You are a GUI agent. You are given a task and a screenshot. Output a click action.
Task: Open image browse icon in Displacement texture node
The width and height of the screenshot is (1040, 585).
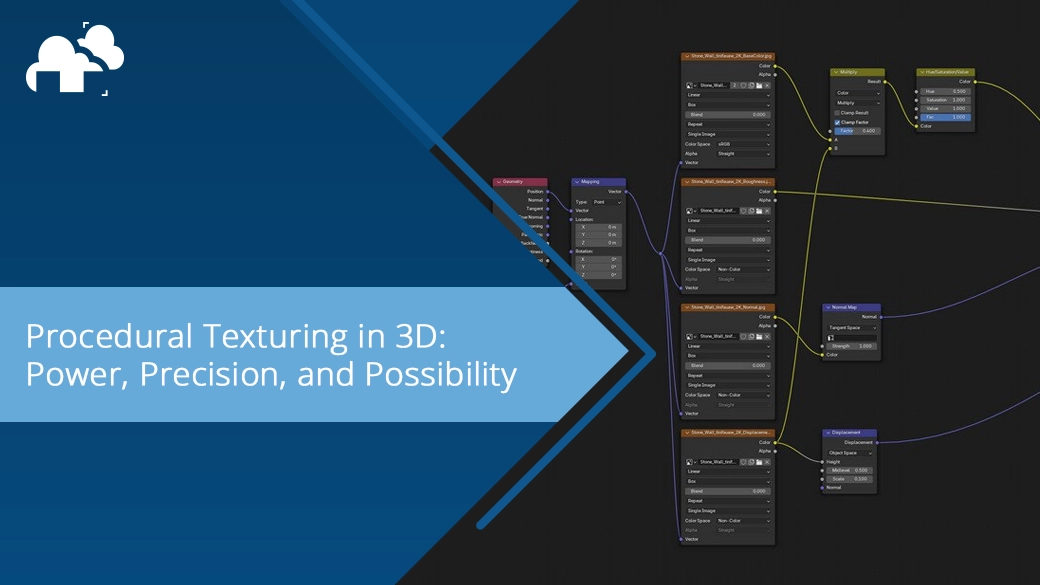point(690,462)
